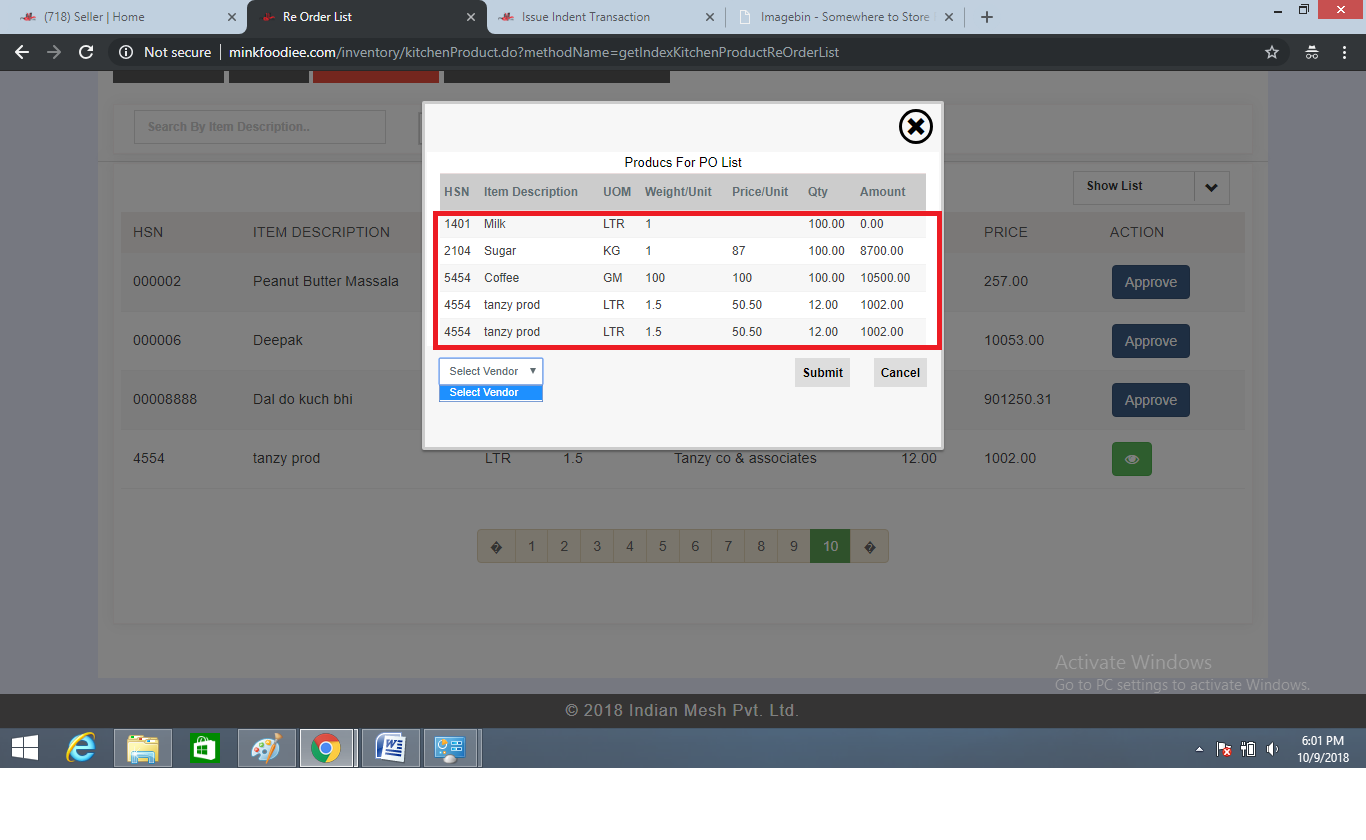Open the Select Vendor dropdown
The height and width of the screenshot is (840, 1366).
(x=491, y=371)
